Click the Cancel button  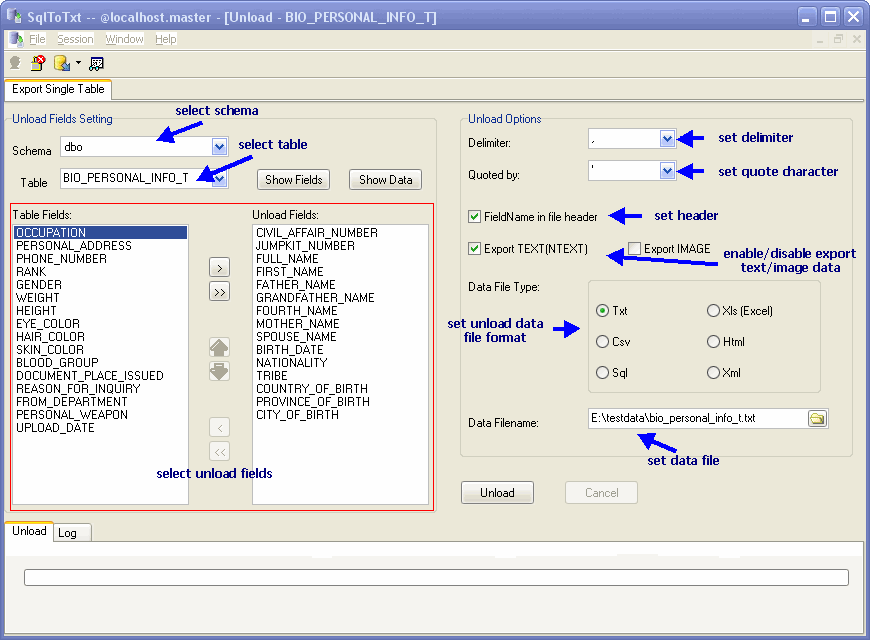(601, 493)
